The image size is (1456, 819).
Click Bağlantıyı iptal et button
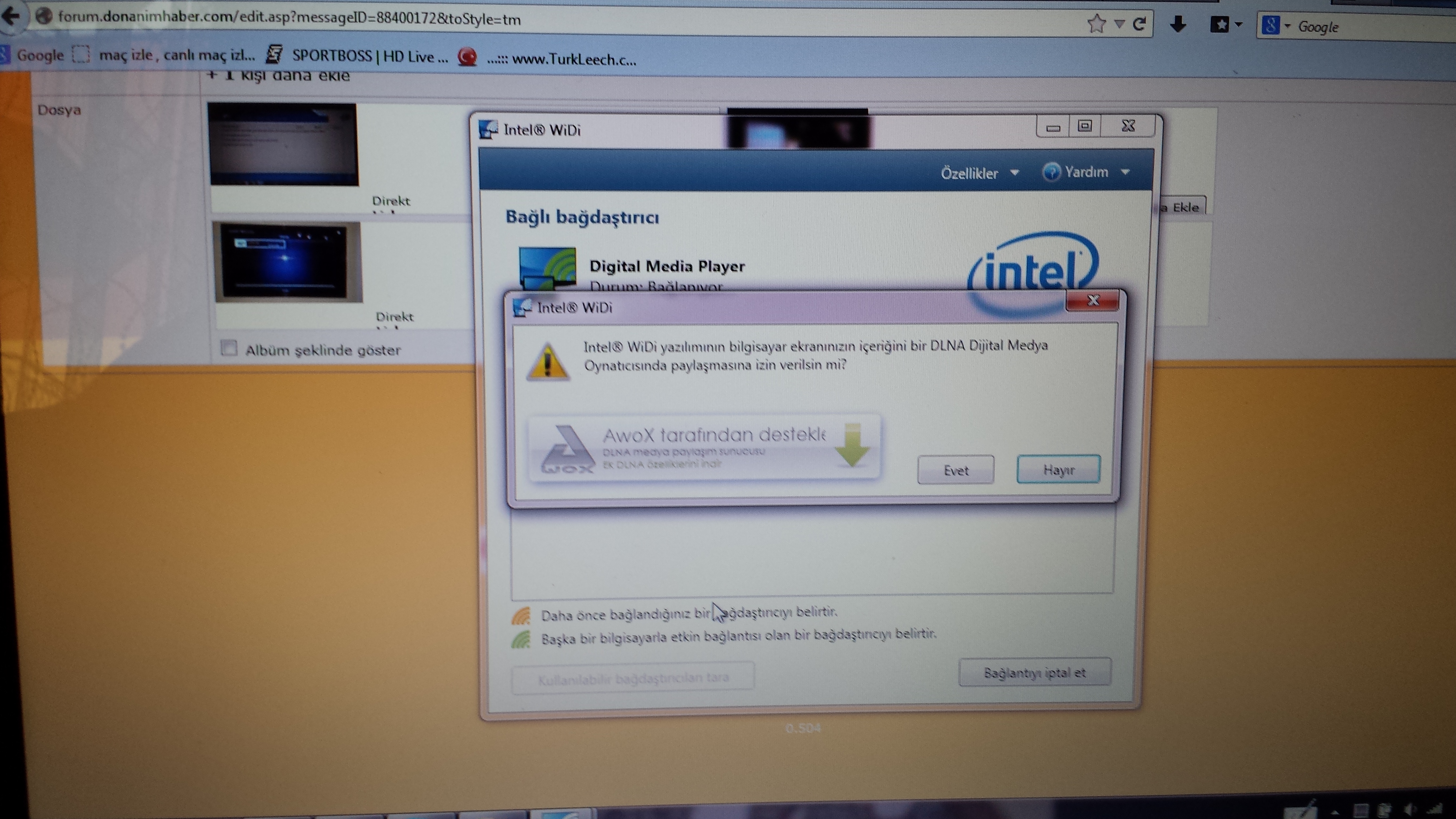click(1035, 673)
